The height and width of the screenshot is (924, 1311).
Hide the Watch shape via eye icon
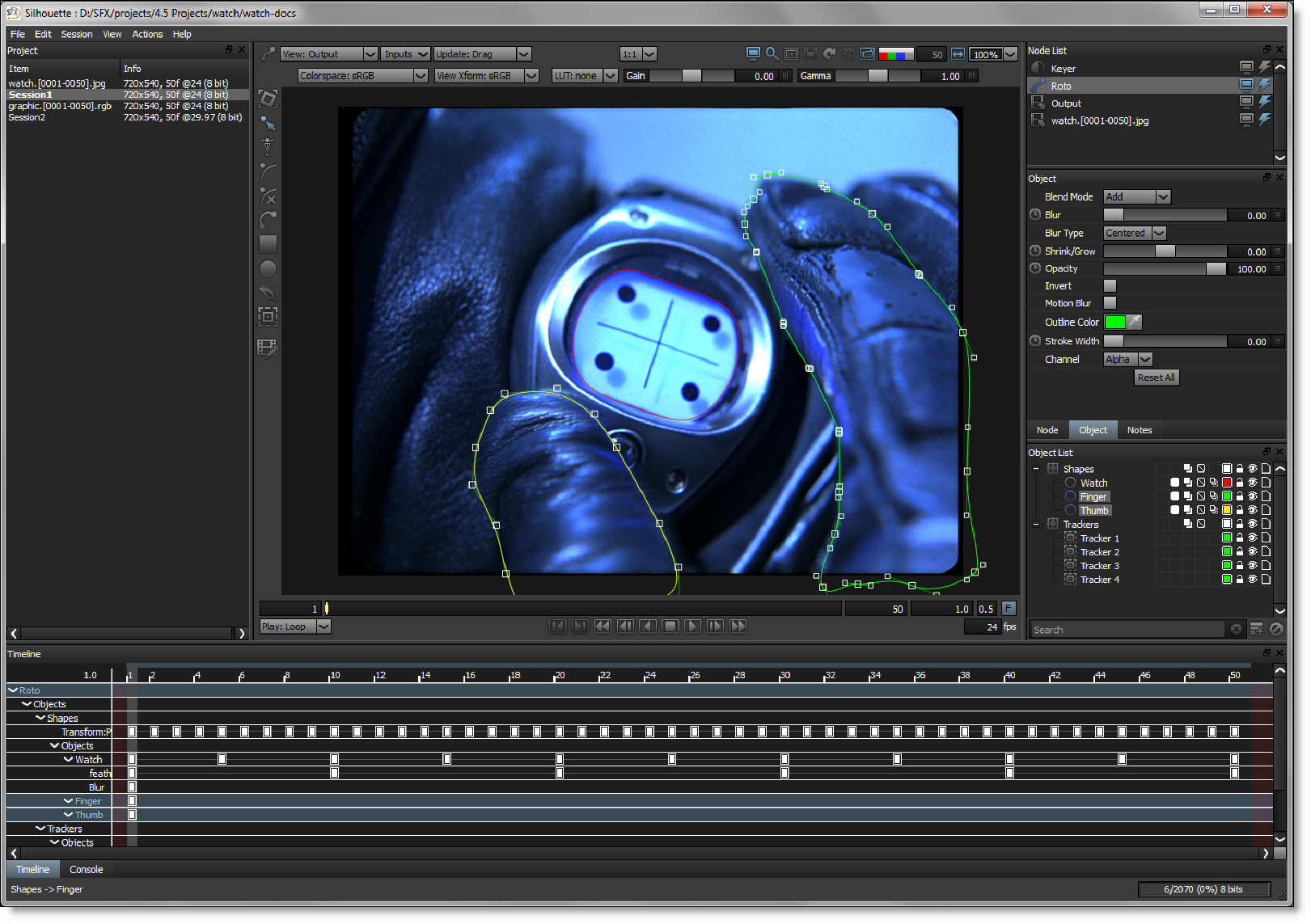coord(1252,483)
